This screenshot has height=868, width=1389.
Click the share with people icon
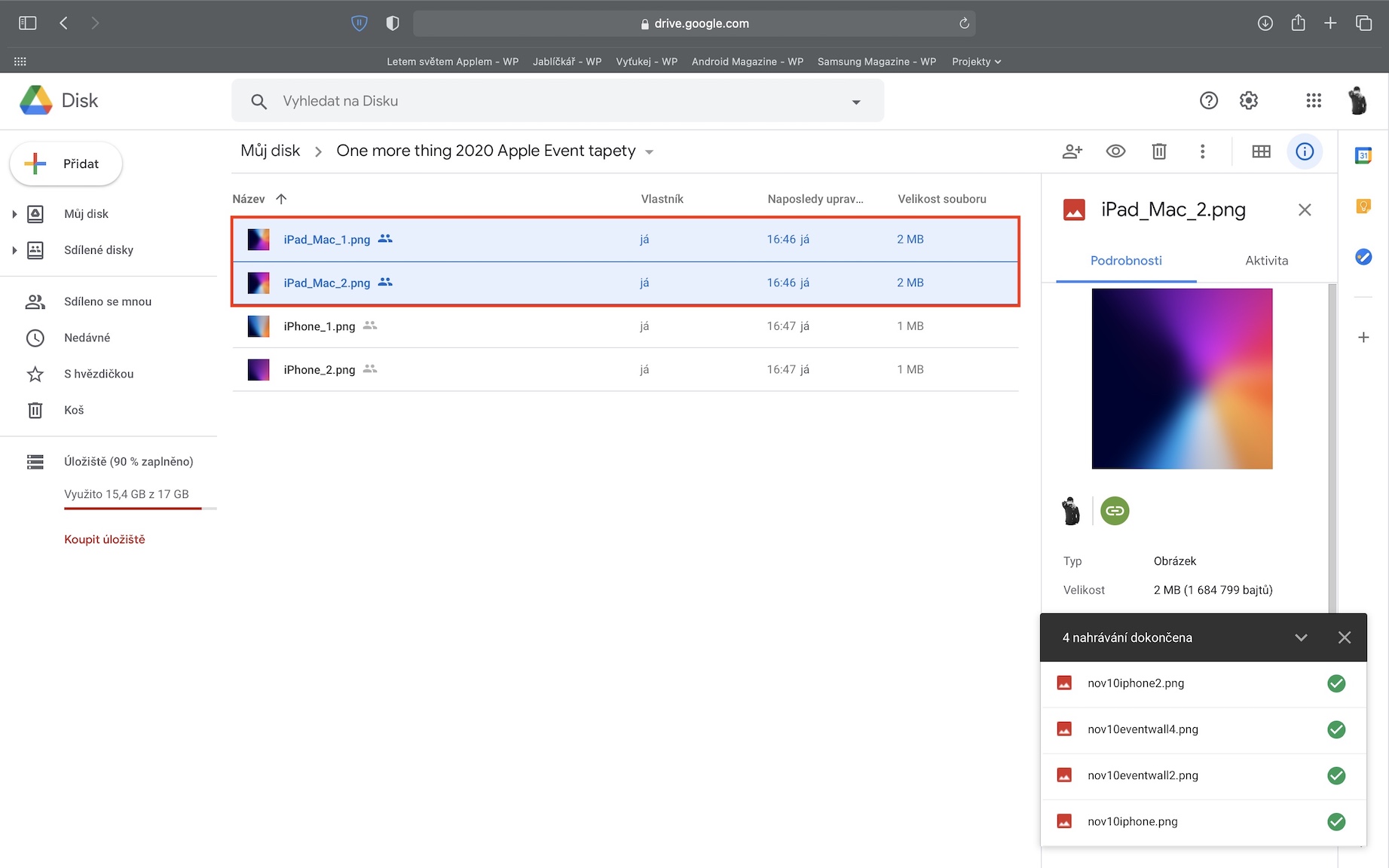(1072, 151)
